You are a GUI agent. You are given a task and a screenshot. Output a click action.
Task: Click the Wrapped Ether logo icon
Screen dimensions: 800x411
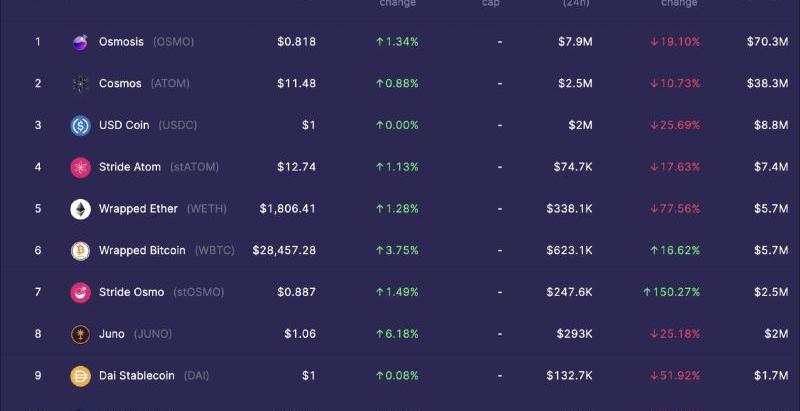[x=80, y=209]
